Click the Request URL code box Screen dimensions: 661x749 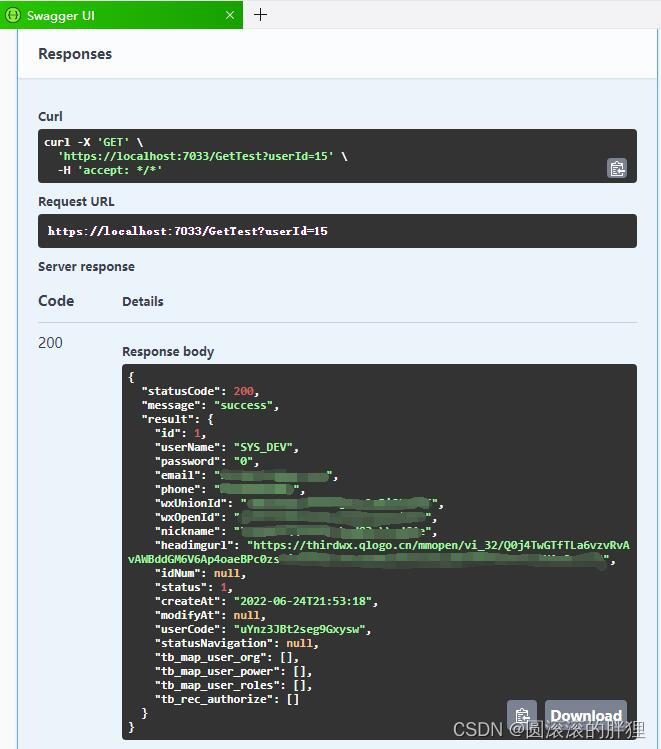click(337, 231)
